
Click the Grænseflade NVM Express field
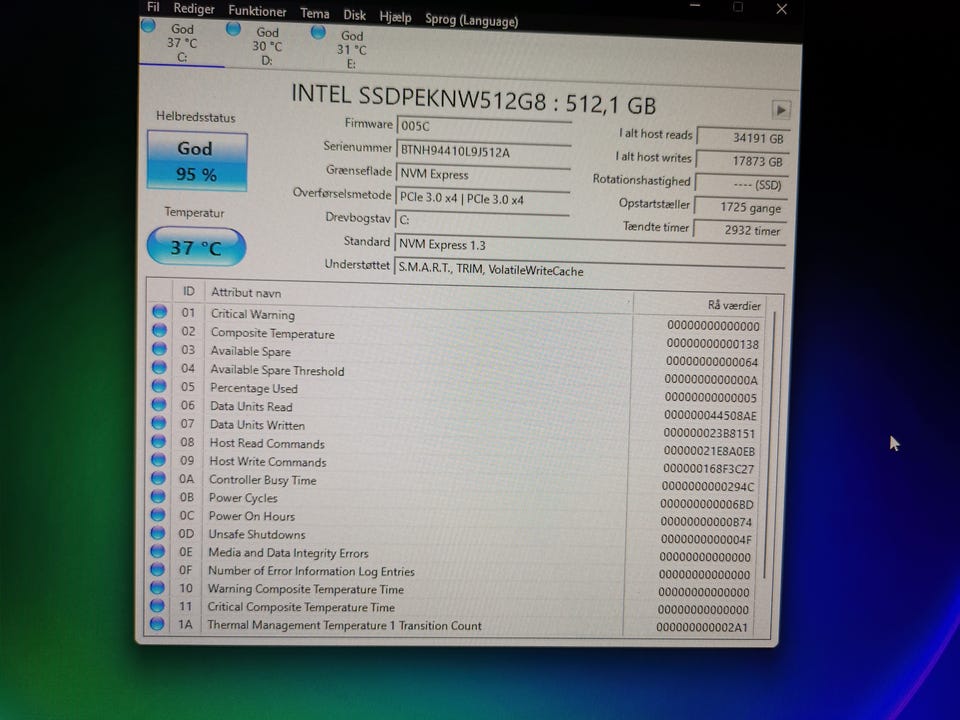483,174
